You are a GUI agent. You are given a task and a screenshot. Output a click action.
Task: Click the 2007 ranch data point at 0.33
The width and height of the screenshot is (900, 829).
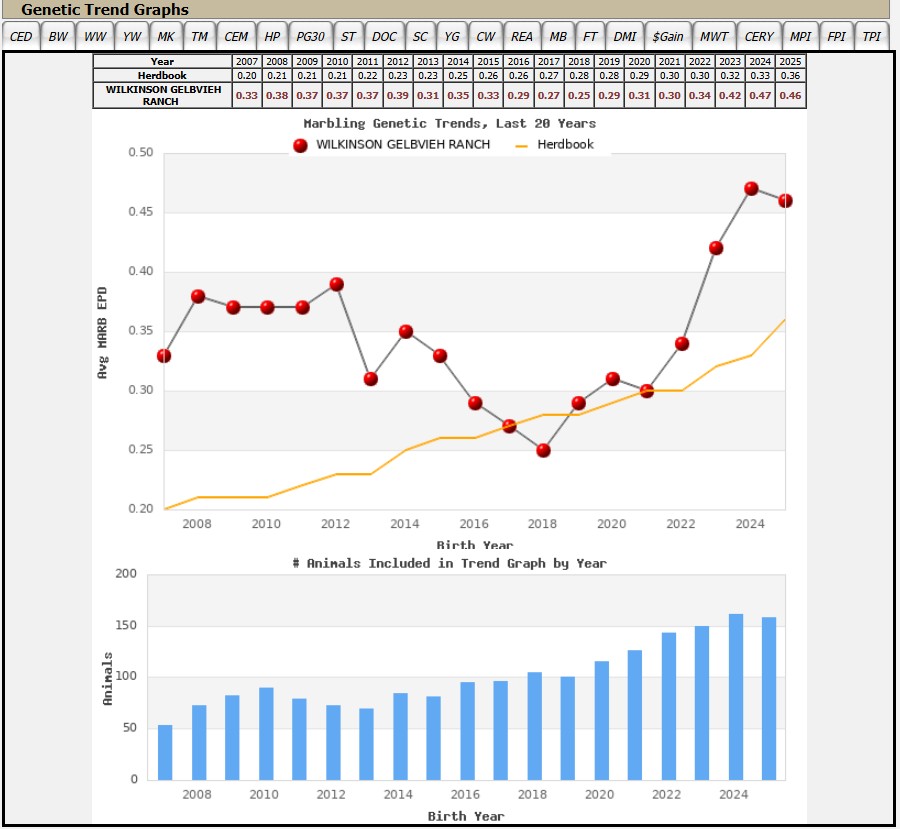[164, 356]
